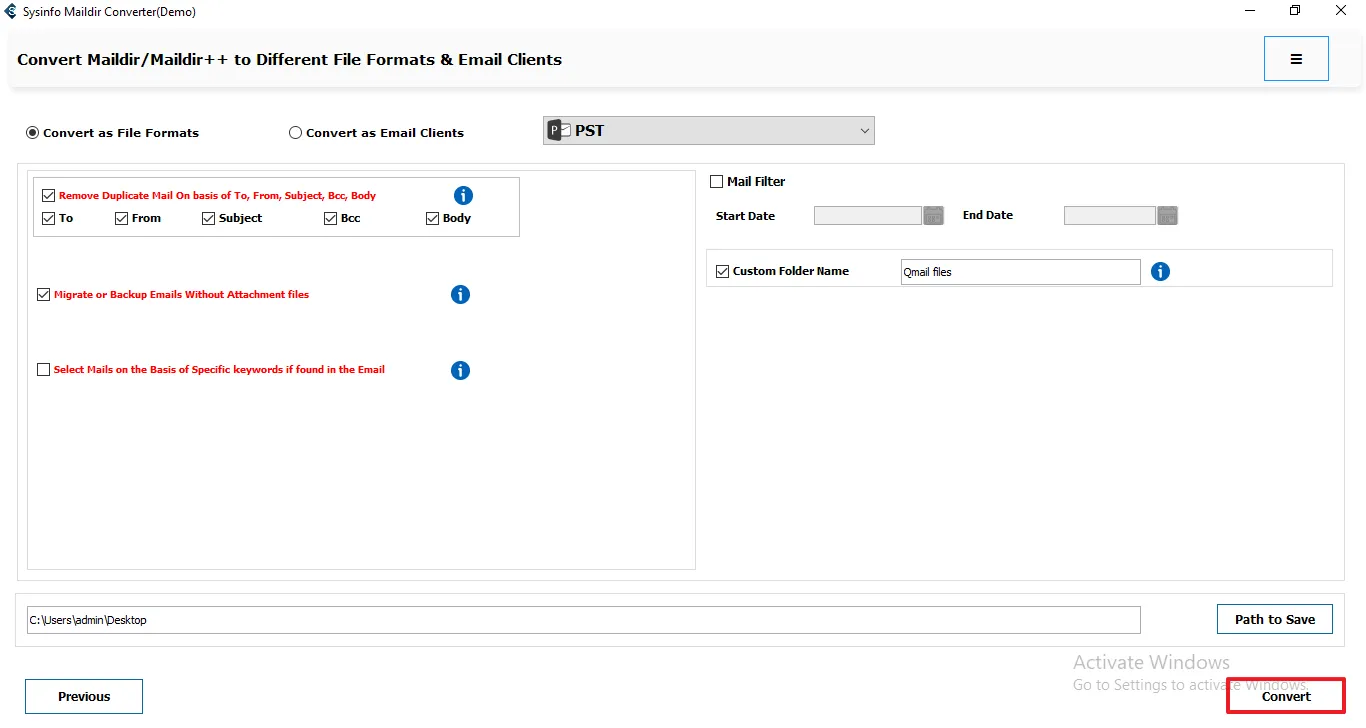Click info icon next to Custom Folder Name
1366x728 pixels.
(x=1160, y=272)
